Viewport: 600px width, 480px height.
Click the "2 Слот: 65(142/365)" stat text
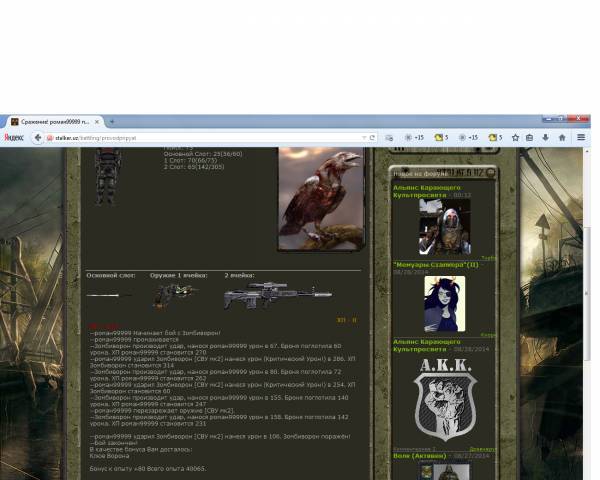coord(194,167)
